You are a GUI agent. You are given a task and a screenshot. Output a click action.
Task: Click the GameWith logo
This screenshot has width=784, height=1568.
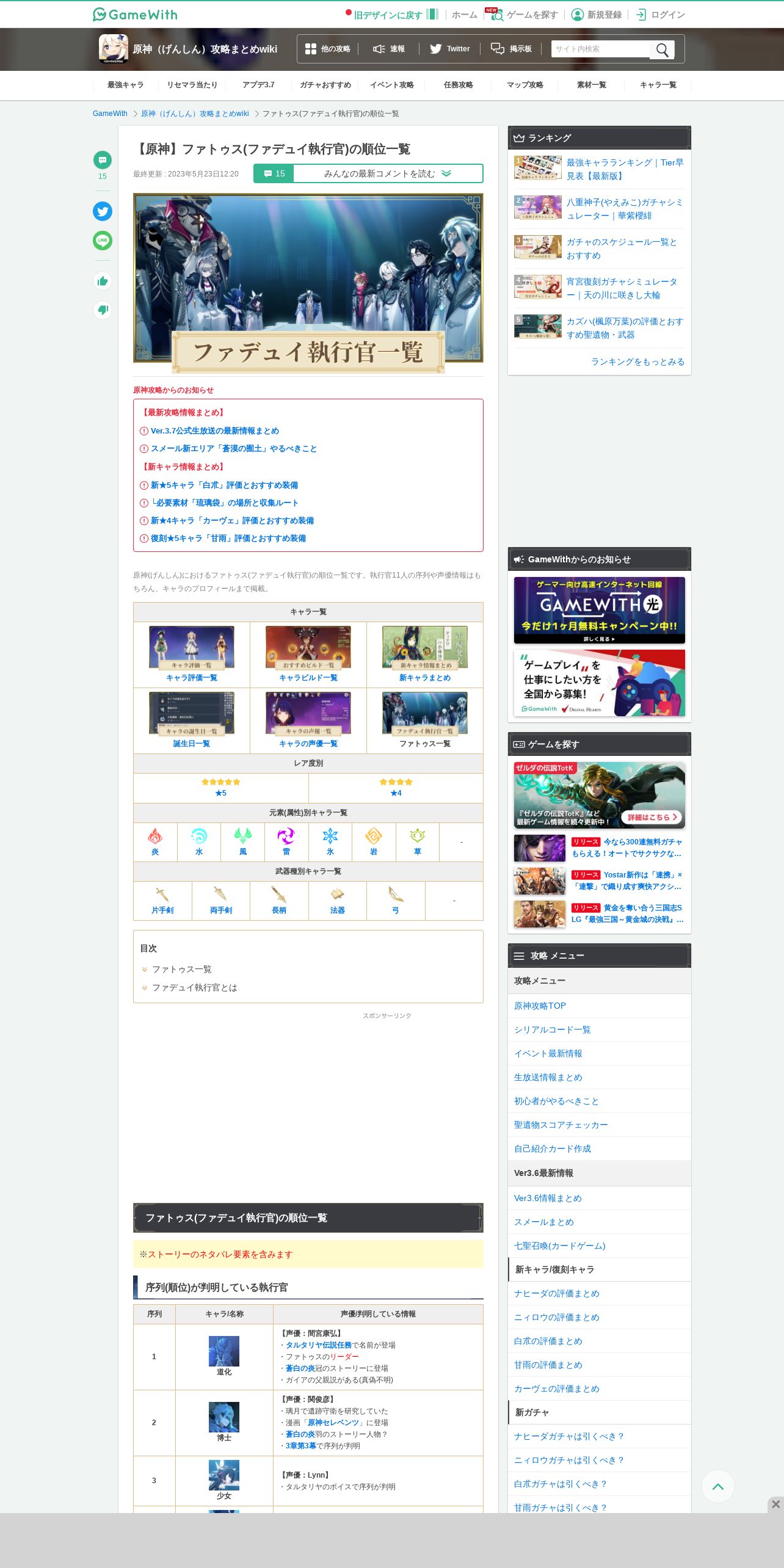click(x=135, y=14)
